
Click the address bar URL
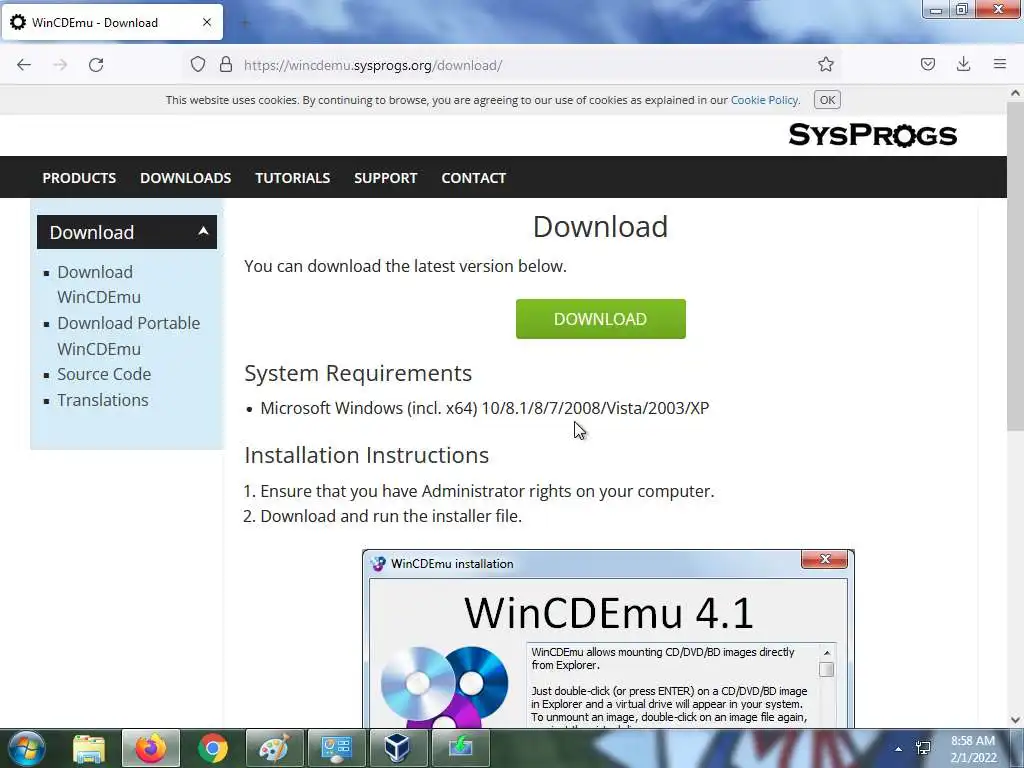(x=373, y=65)
